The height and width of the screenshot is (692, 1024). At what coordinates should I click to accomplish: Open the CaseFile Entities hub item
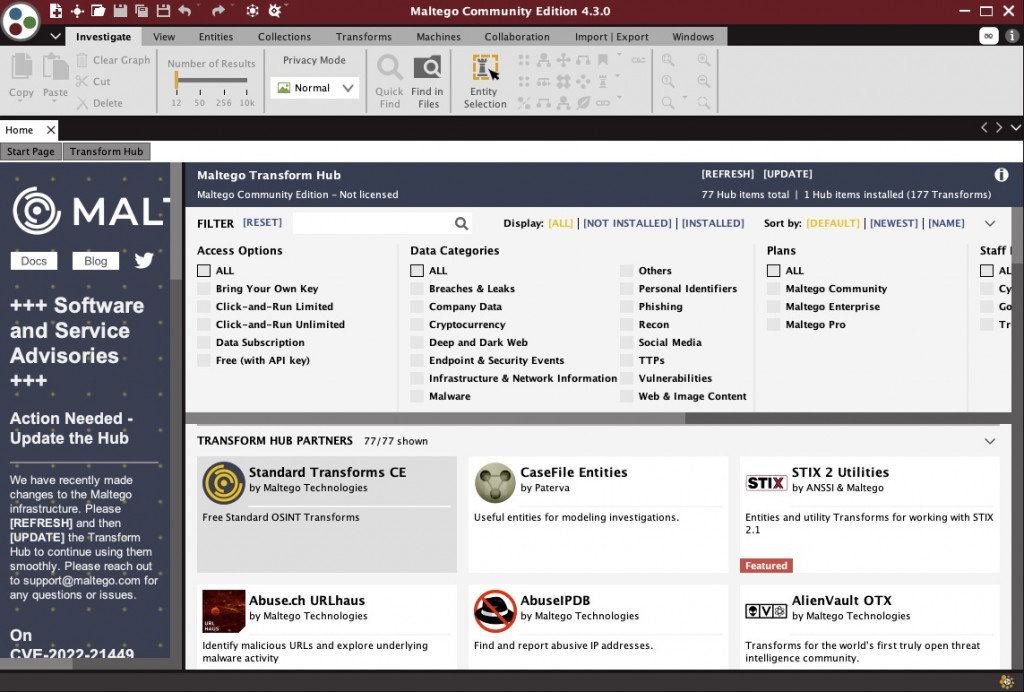598,514
